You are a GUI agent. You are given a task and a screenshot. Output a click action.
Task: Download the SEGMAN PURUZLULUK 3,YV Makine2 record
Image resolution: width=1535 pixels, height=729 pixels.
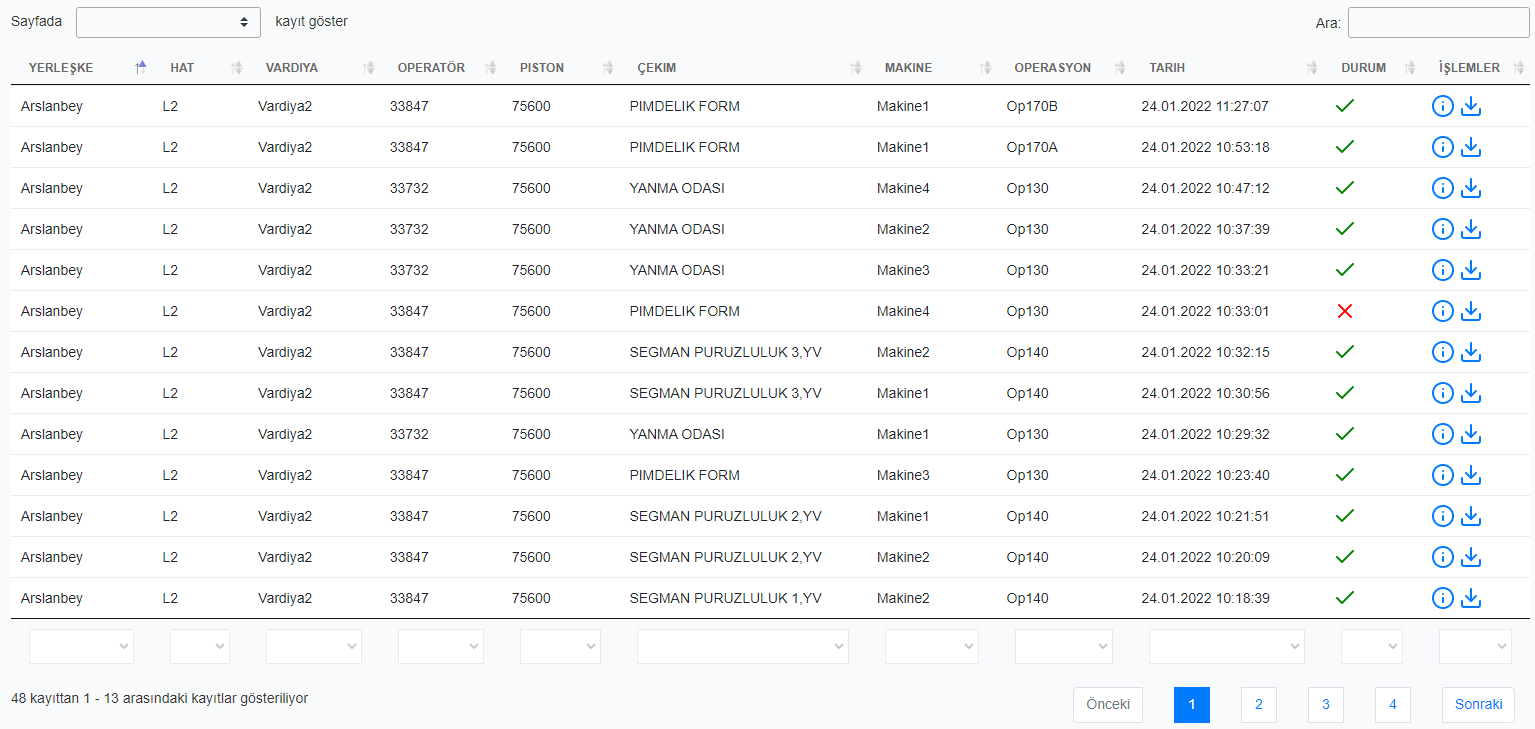point(1470,351)
